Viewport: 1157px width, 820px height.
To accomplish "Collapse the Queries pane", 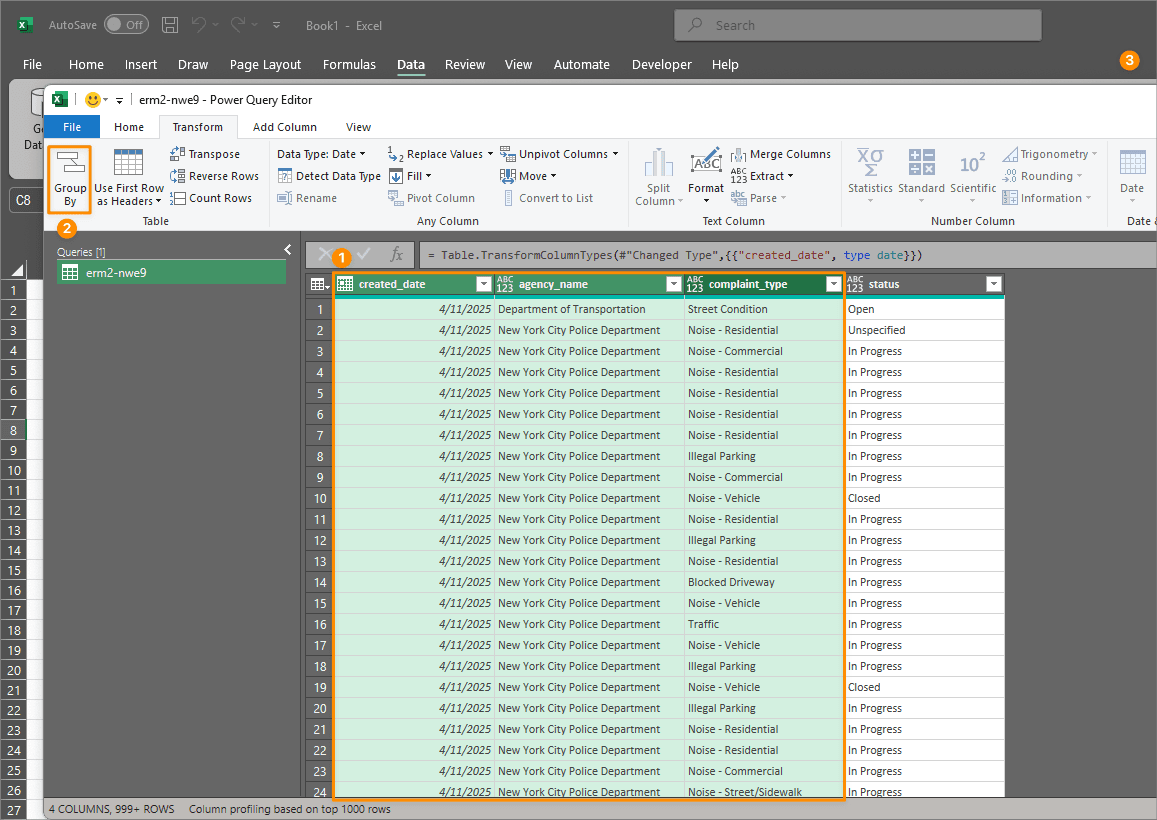I will pos(288,249).
